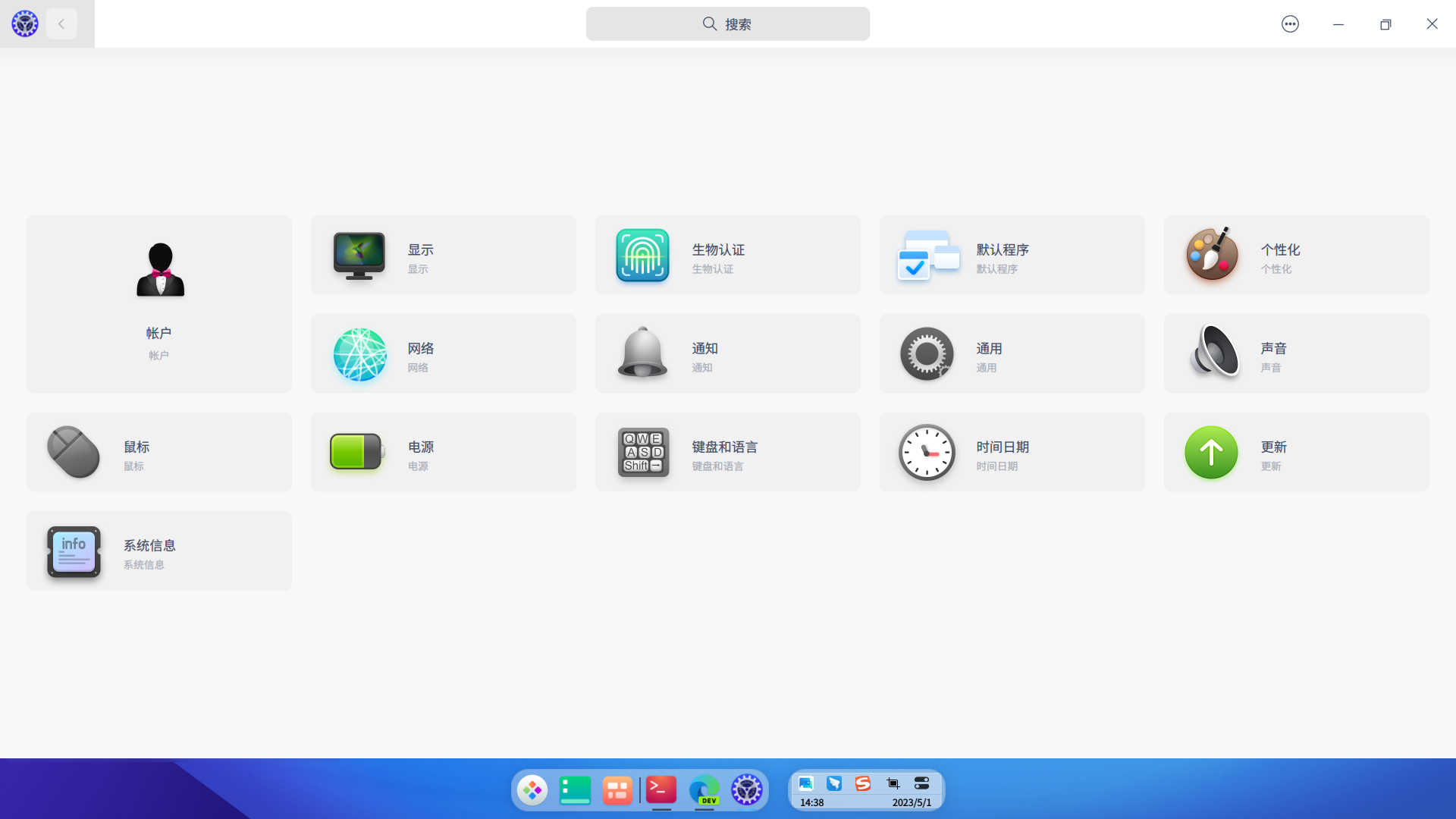This screenshot has width=1456, height=819.
Task: Open the System Info (系统信息) icon
Action: [74, 551]
